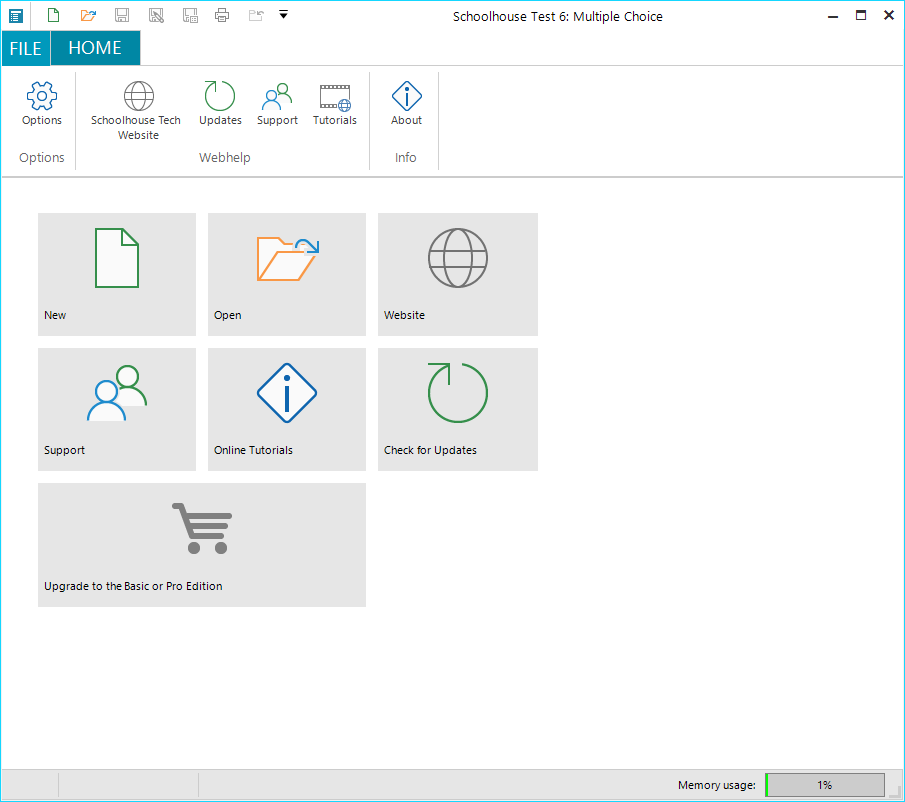This screenshot has height=802, width=905.
Task: Click the Check for Updates tile
Action: tap(457, 409)
